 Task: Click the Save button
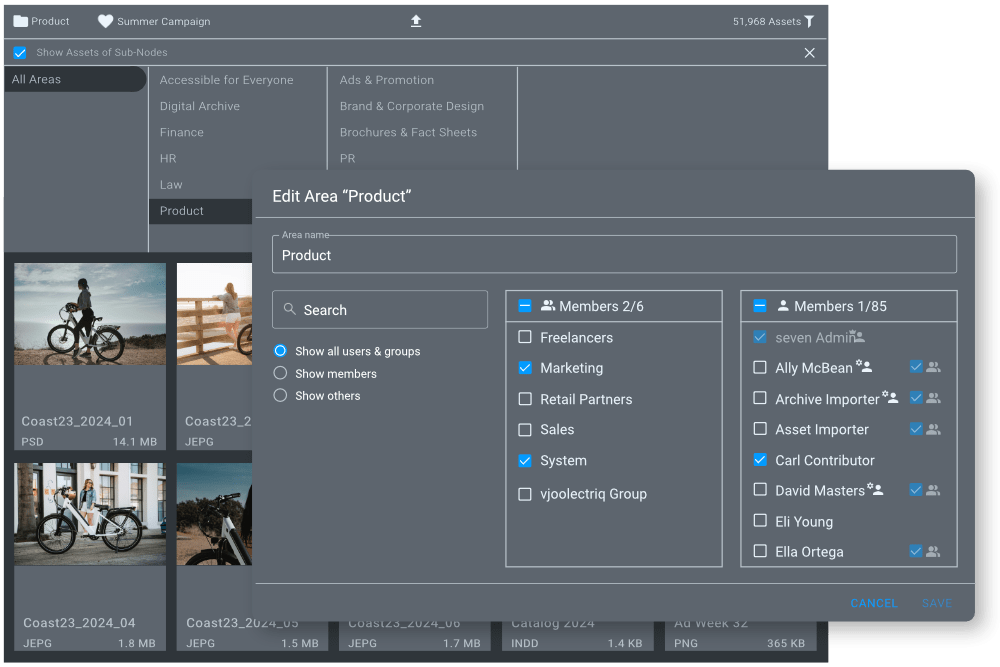(x=936, y=603)
